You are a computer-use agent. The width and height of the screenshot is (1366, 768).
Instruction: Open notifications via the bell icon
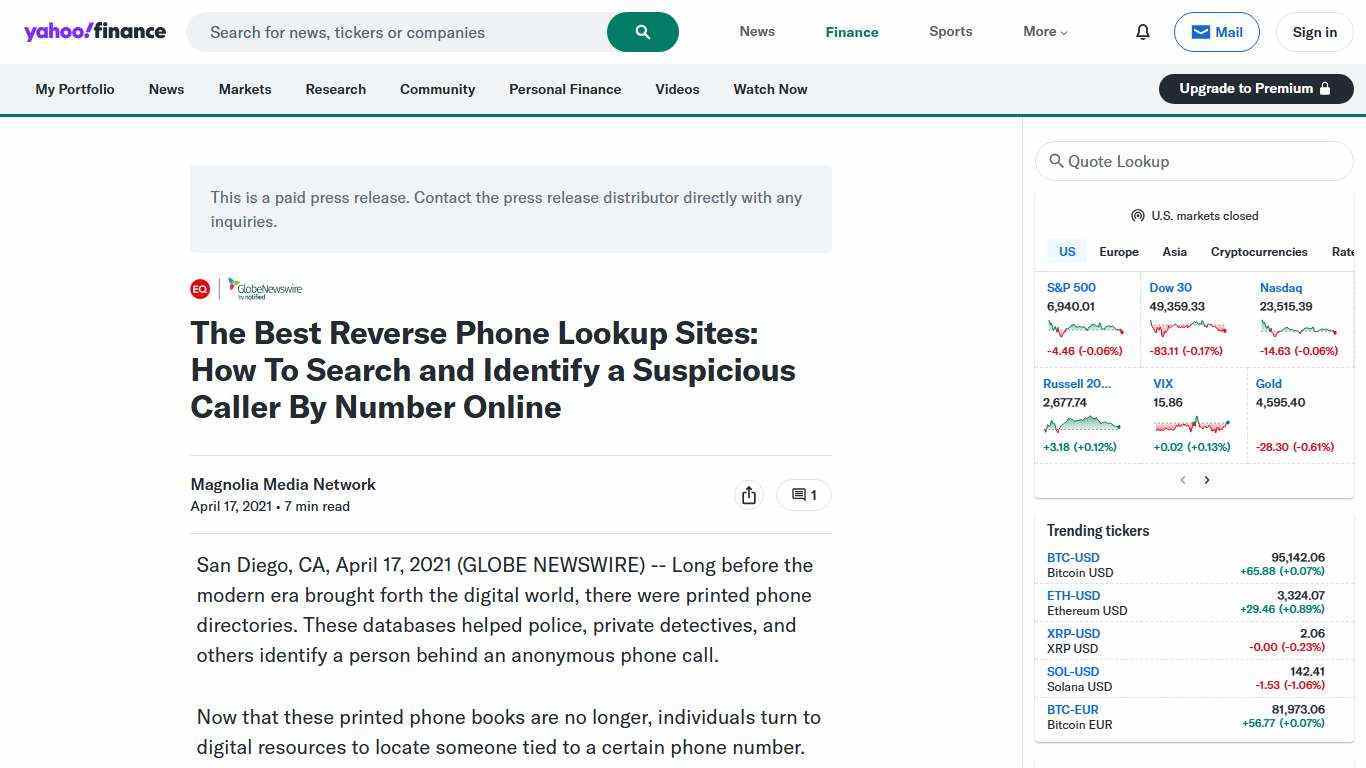tap(1142, 31)
